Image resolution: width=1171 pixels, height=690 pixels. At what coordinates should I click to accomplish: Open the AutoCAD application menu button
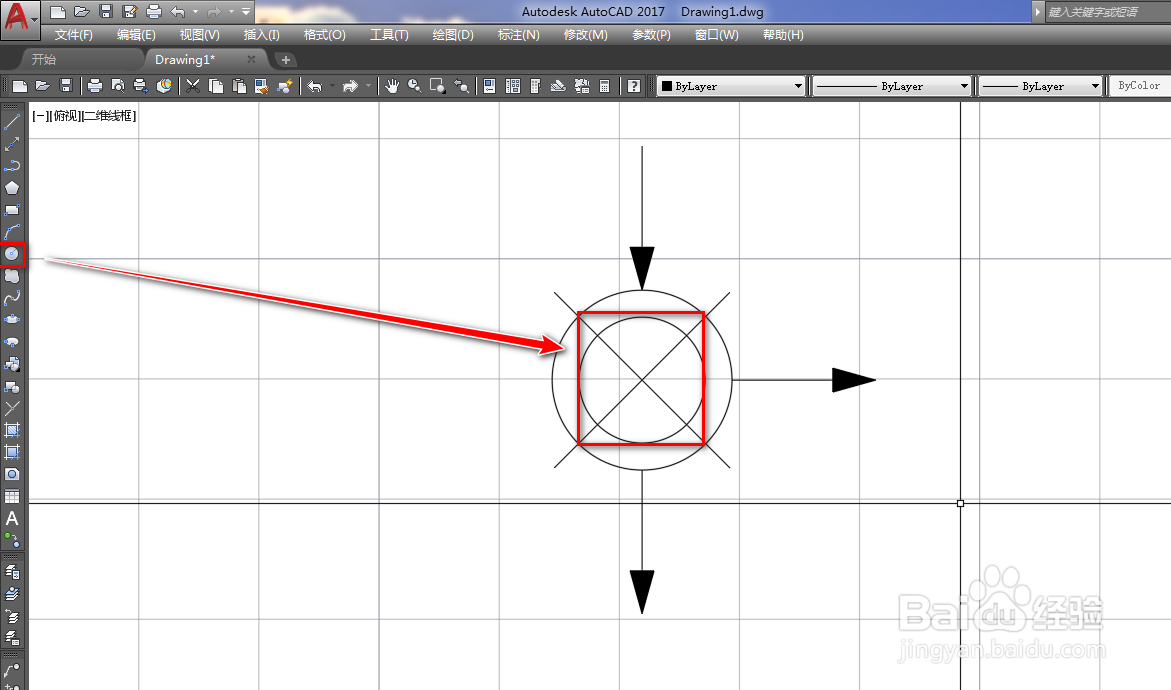click(x=19, y=19)
